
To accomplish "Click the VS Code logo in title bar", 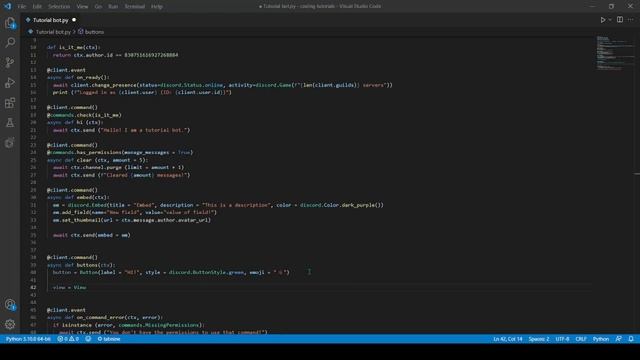I will [8, 6].
